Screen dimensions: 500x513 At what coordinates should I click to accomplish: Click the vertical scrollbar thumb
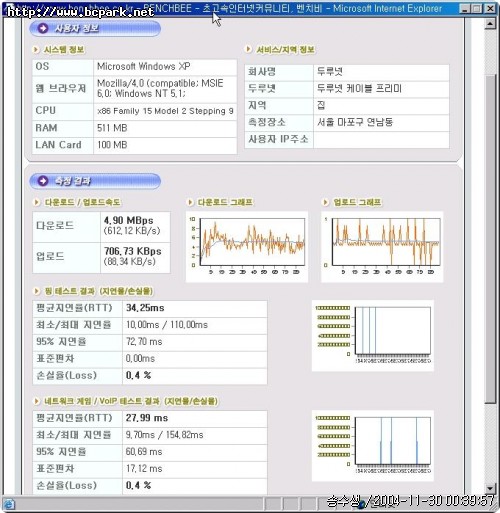[x=490, y=239]
